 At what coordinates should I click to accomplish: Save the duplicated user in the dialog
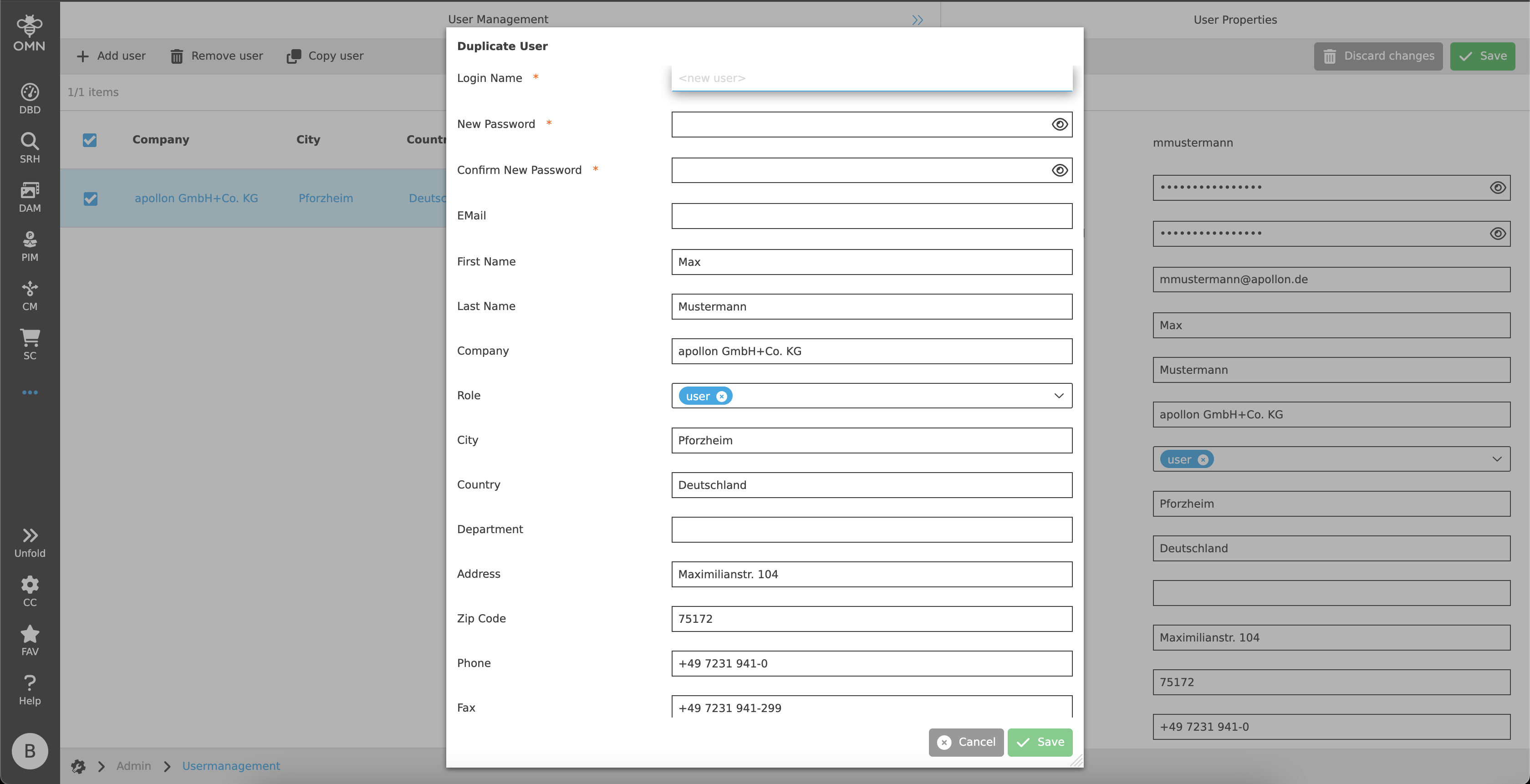1040,742
